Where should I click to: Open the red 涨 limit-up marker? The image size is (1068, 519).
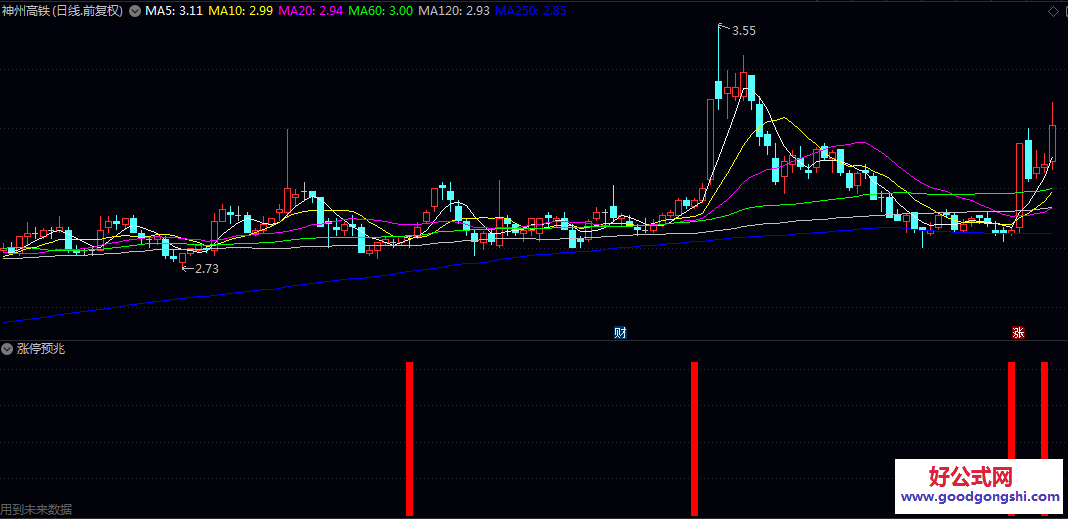1018,333
